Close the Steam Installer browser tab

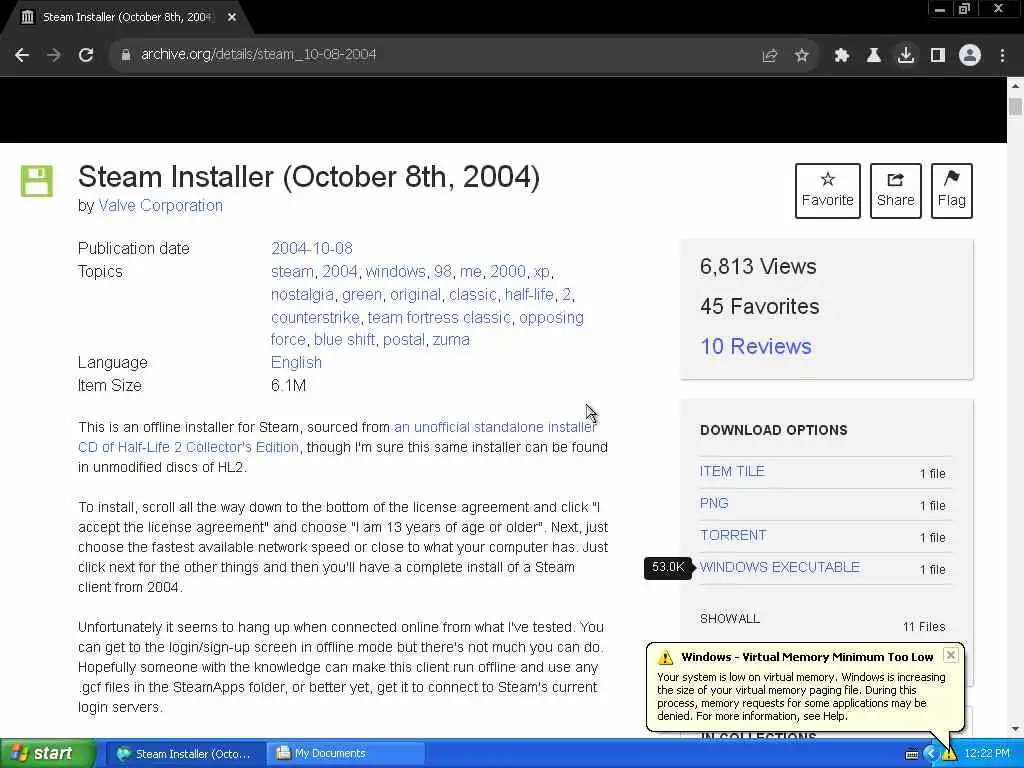pyautogui.click(x=232, y=17)
